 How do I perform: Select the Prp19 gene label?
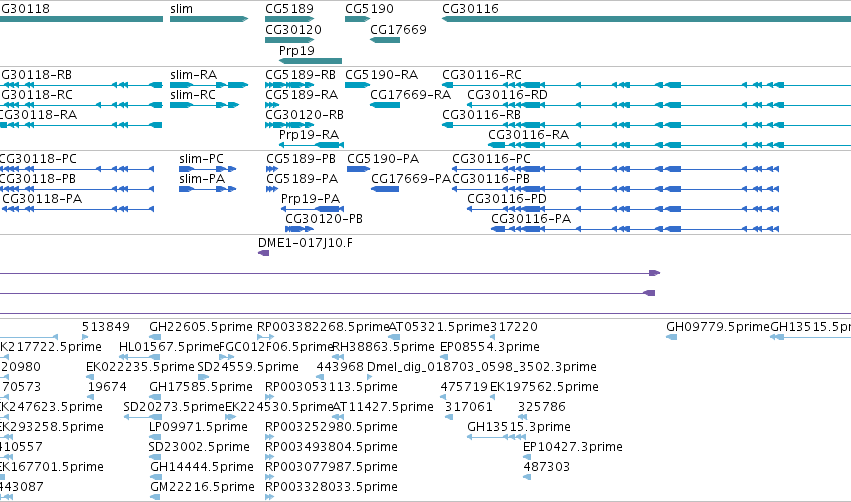[297, 51]
